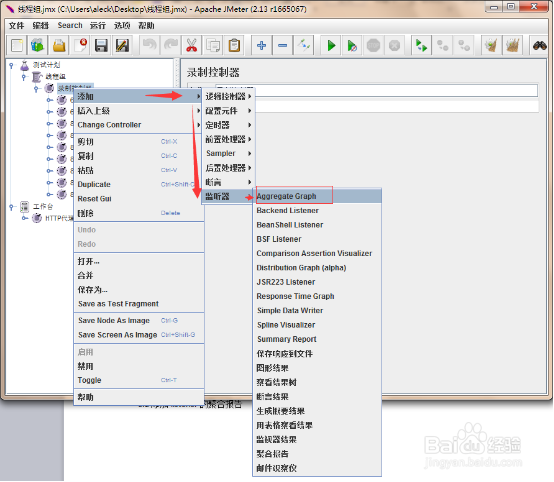Click the grey Stop test icon
The height and width of the screenshot is (482, 554).
coord(373,45)
